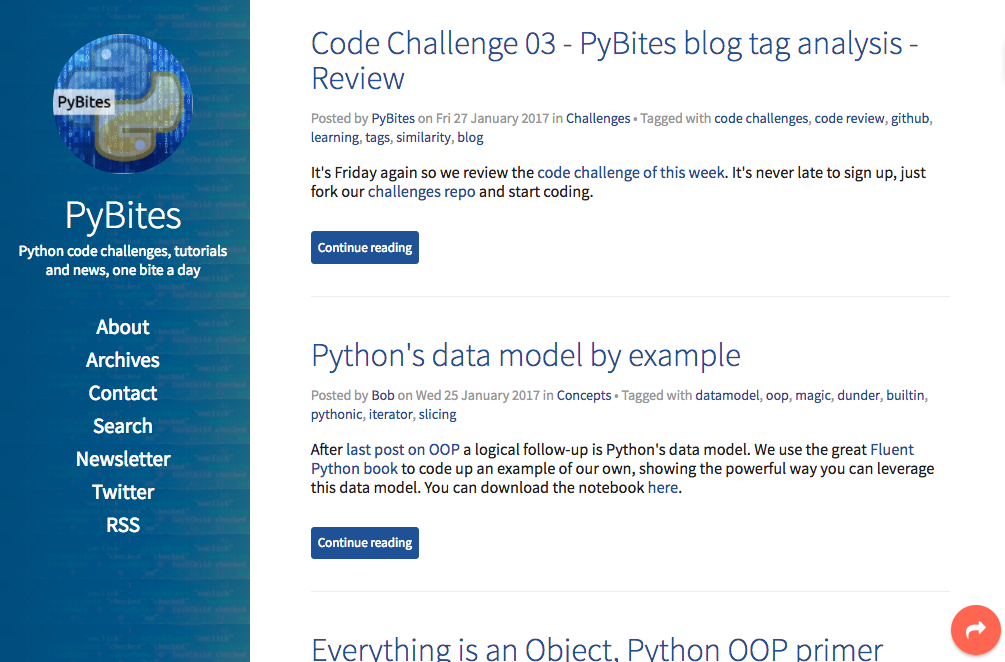This screenshot has width=1005, height=662.
Task: Open the Challenges category link
Action: pos(598,118)
